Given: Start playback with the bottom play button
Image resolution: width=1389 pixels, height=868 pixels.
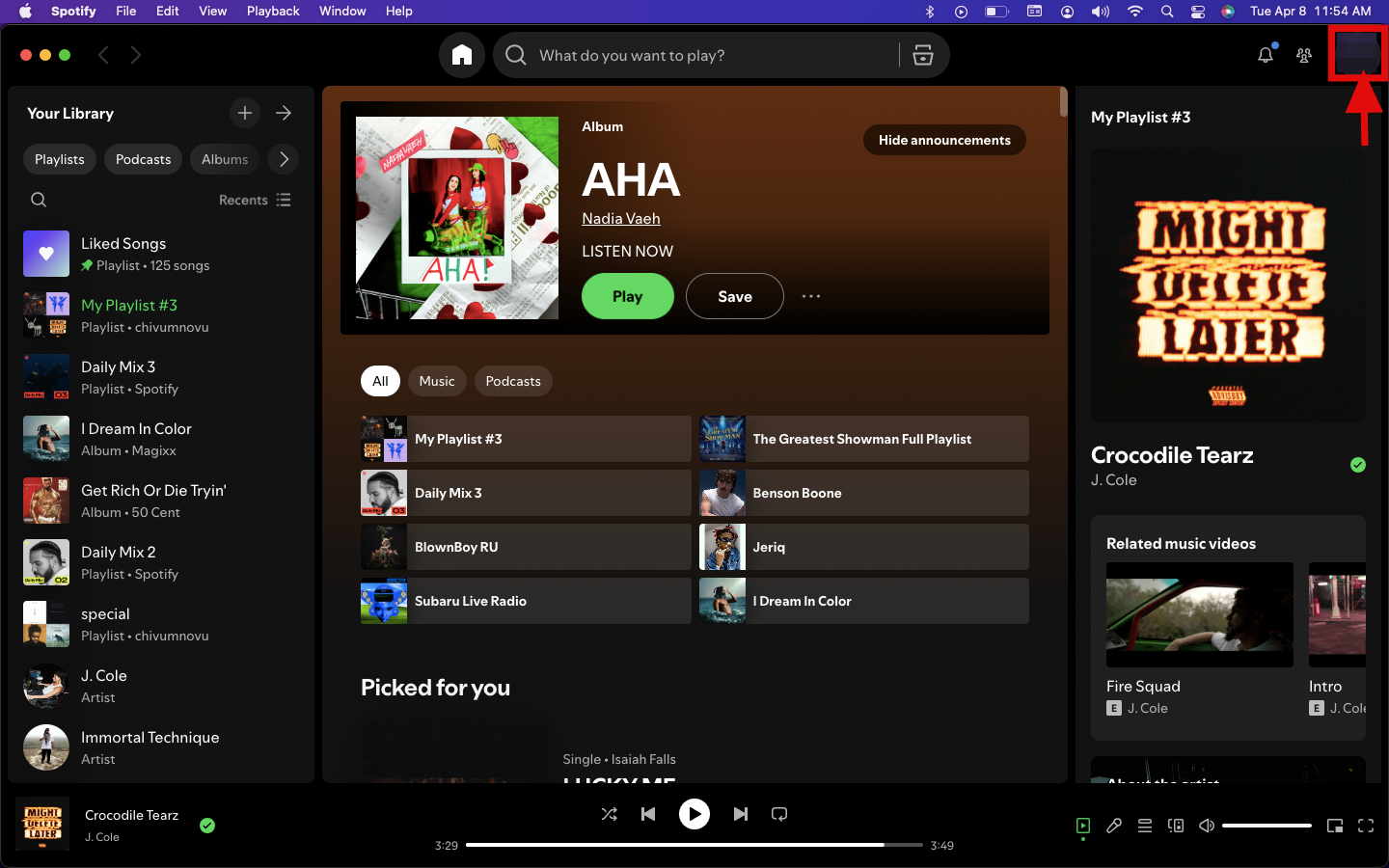Looking at the screenshot, I should 694,814.
